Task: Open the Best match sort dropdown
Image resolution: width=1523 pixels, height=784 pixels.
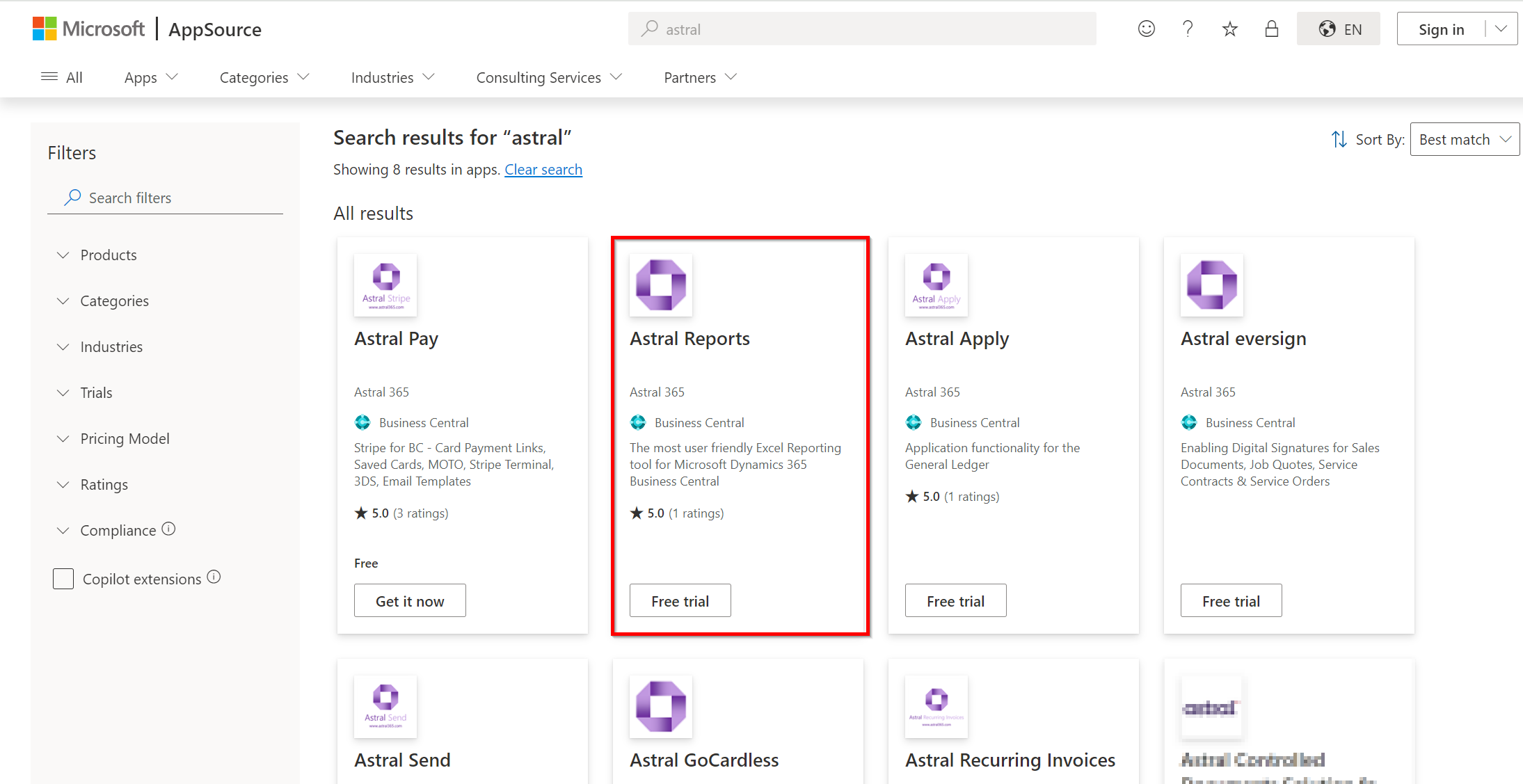Action: [1464, 139]
